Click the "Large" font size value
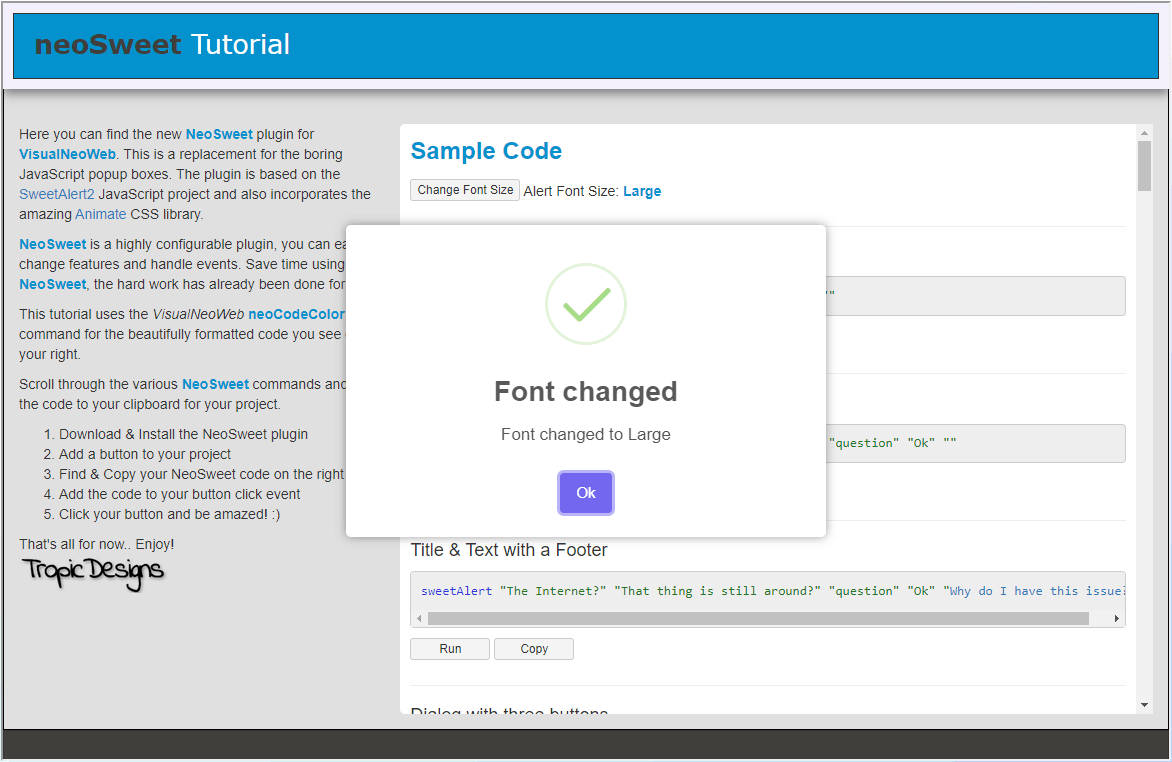1172x762 pixels. 642,191
